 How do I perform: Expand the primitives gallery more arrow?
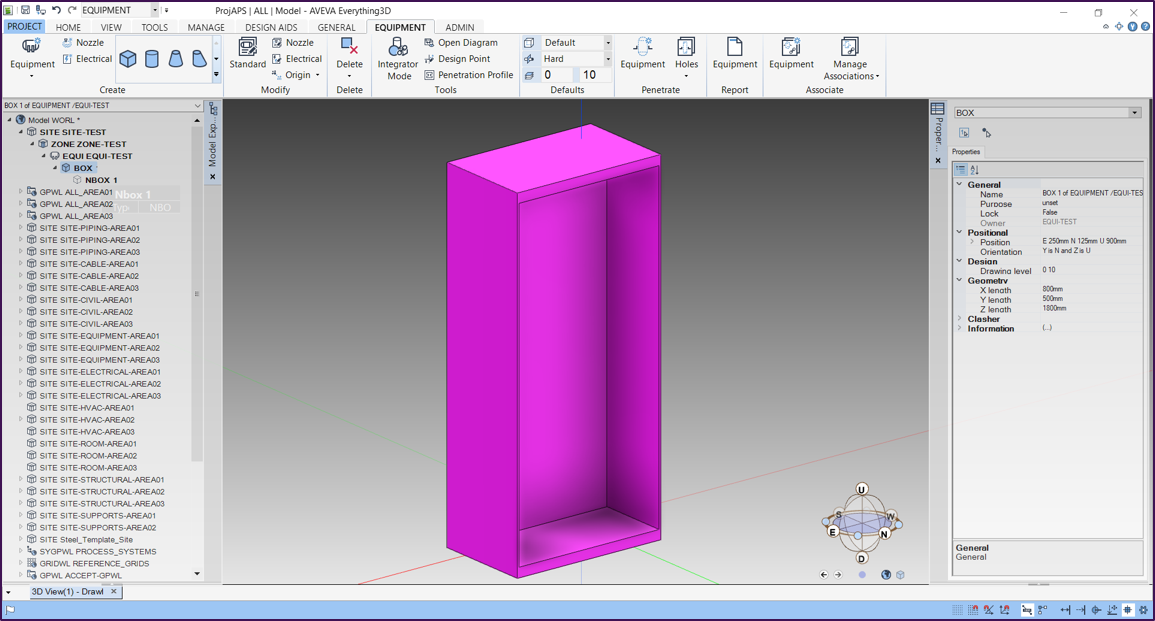216,74
